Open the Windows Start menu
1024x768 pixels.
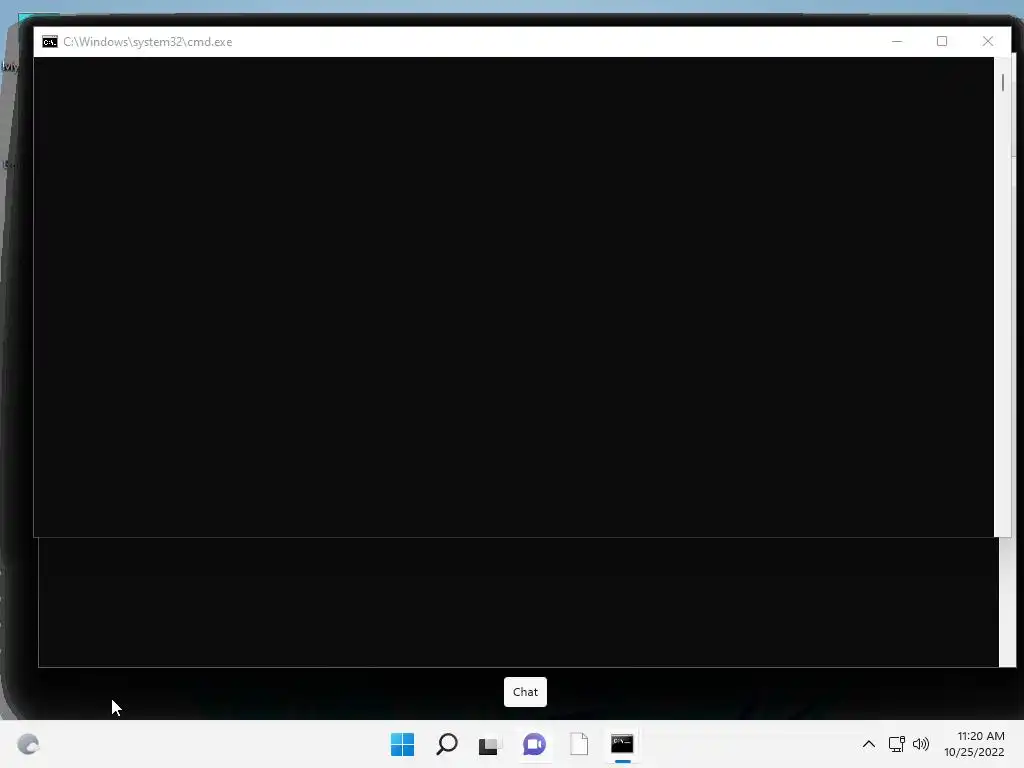point(402,744)
